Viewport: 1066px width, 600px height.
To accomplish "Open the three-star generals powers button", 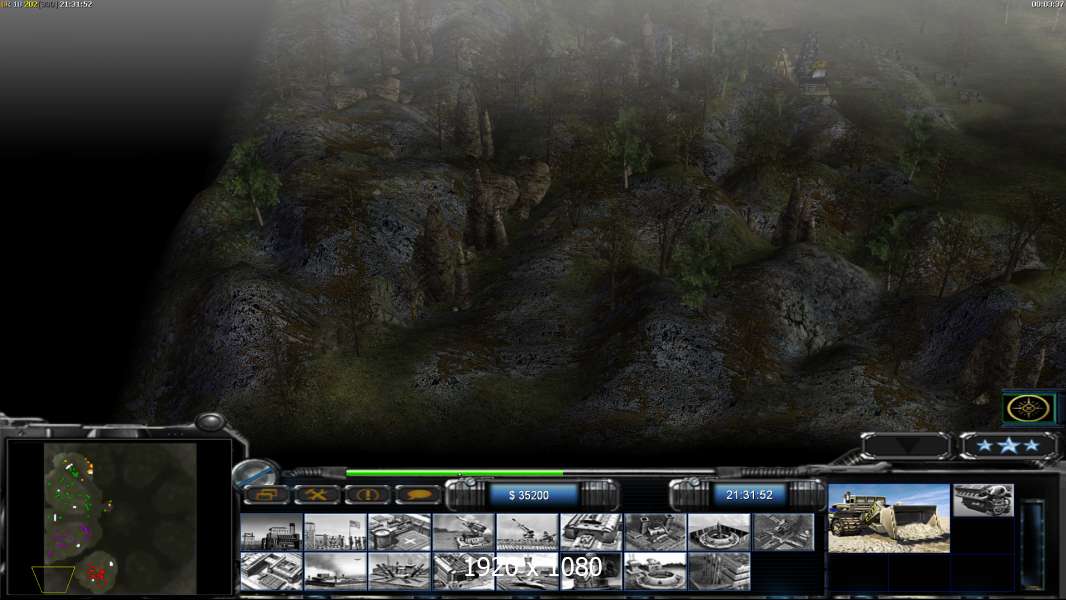I will click(x=1009, y=446).
